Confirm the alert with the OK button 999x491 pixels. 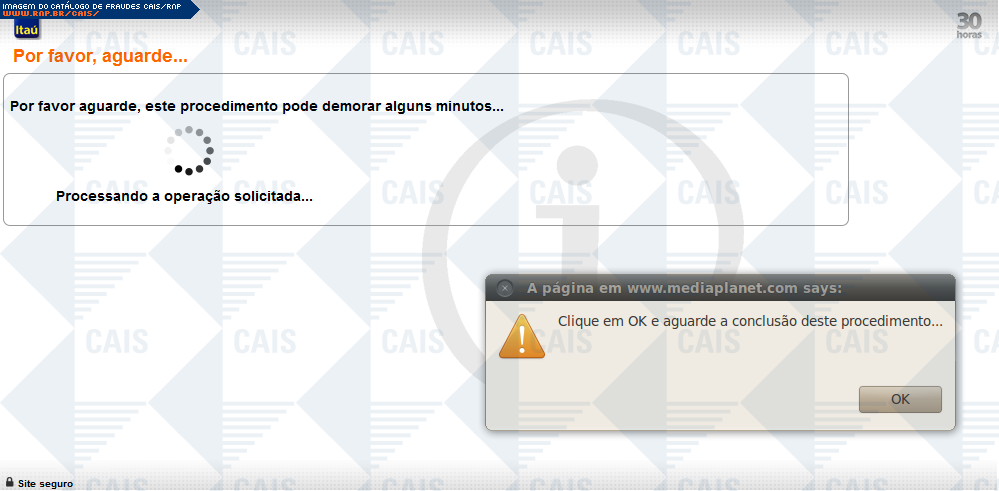coord(900,399)
